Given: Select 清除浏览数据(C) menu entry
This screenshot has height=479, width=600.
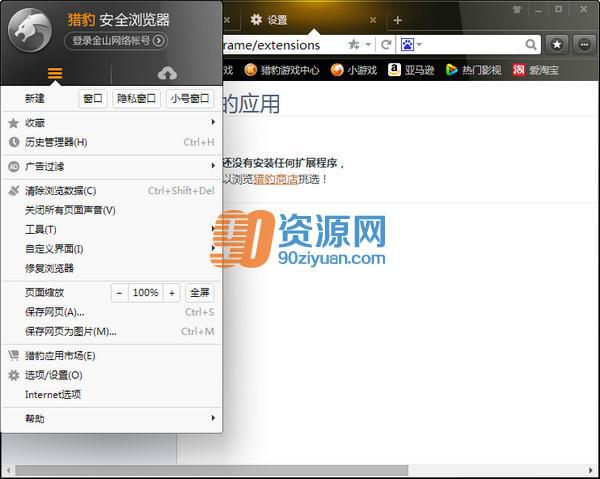Looking at the screenshot, I should point(111,191).
